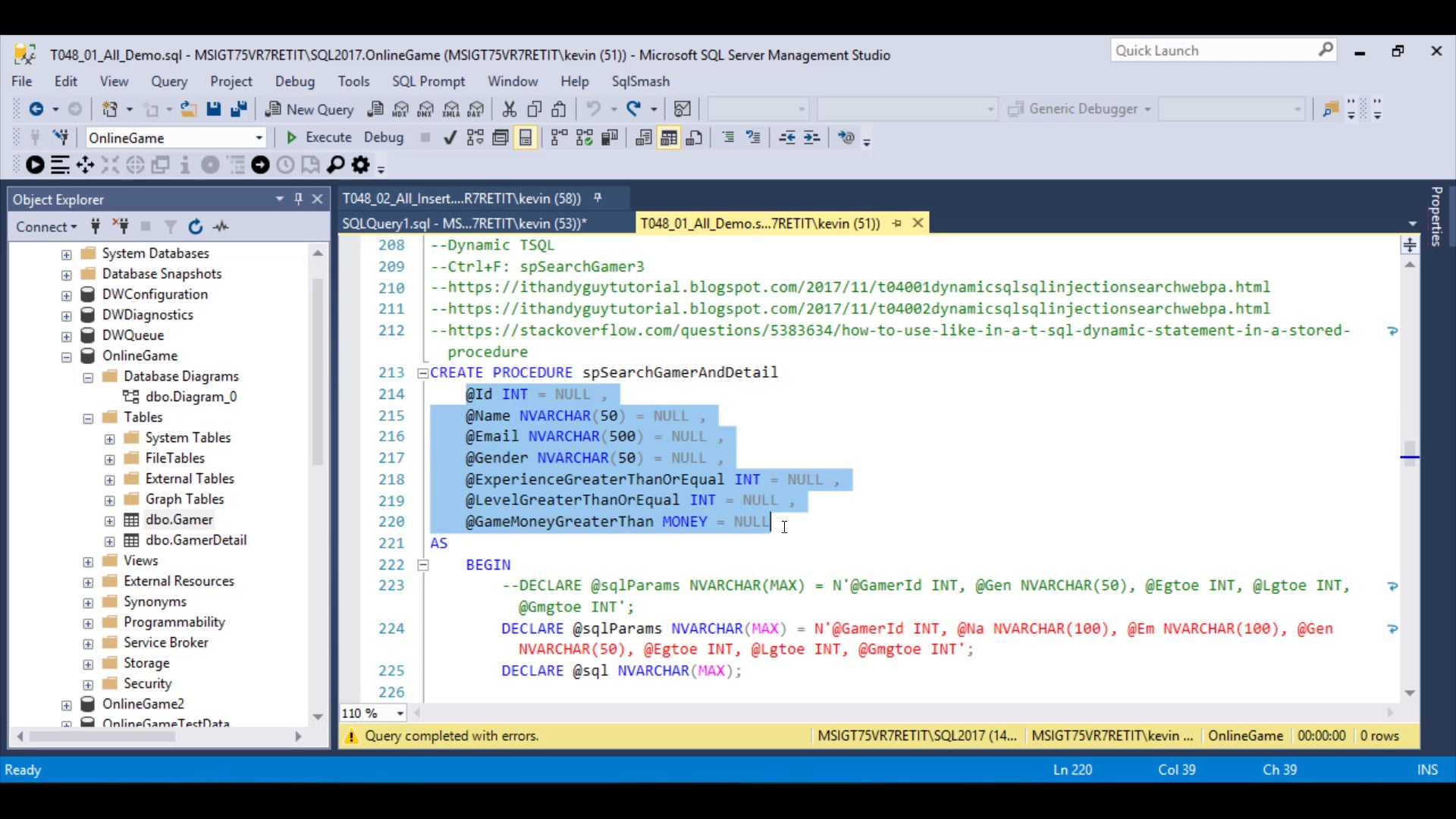Viewport: 1456px width, 819px height.
Task: Select the Results to Grid icon
Action: tap(669, 137)
